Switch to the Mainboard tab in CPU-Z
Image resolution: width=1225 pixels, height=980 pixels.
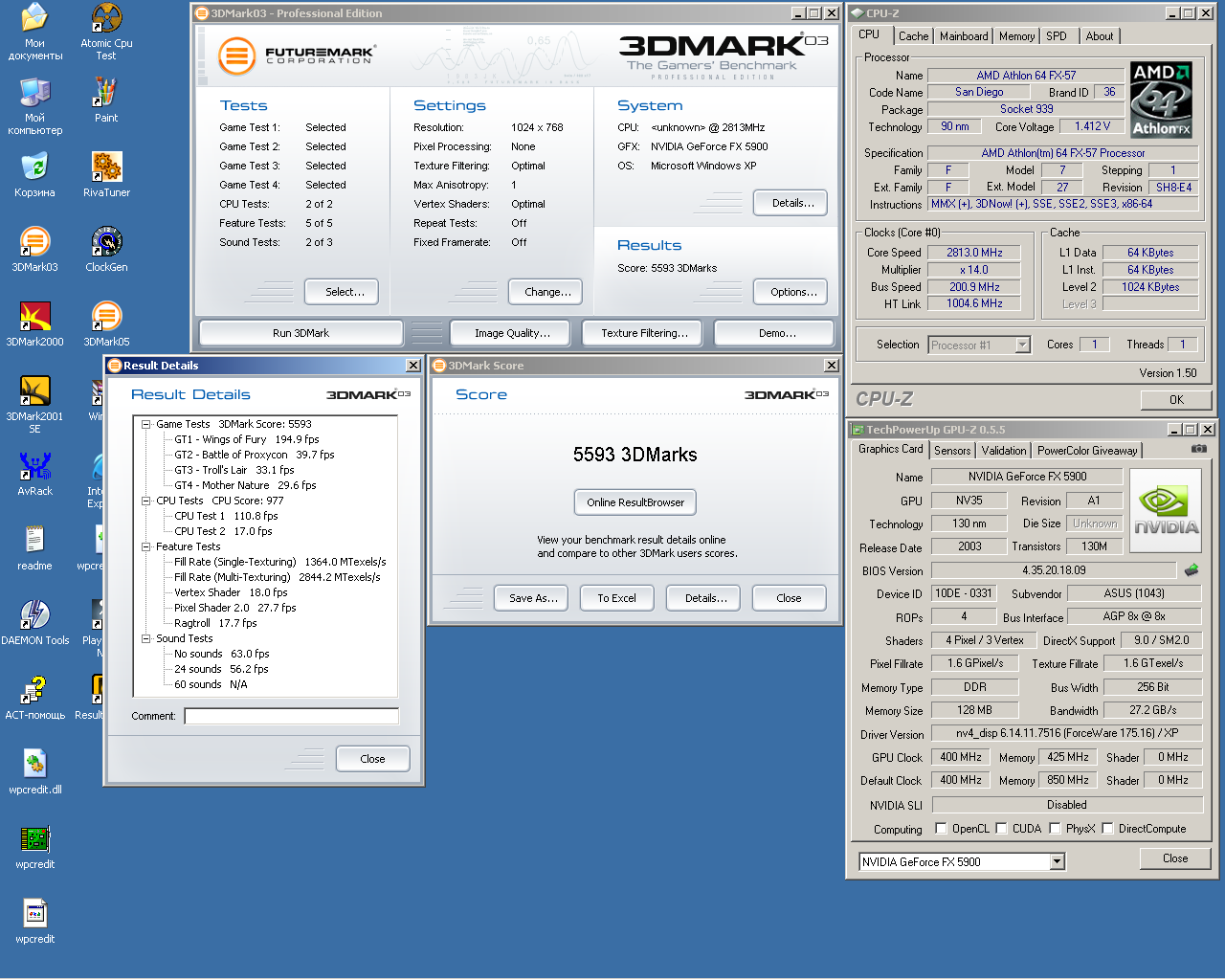[964, 36]
